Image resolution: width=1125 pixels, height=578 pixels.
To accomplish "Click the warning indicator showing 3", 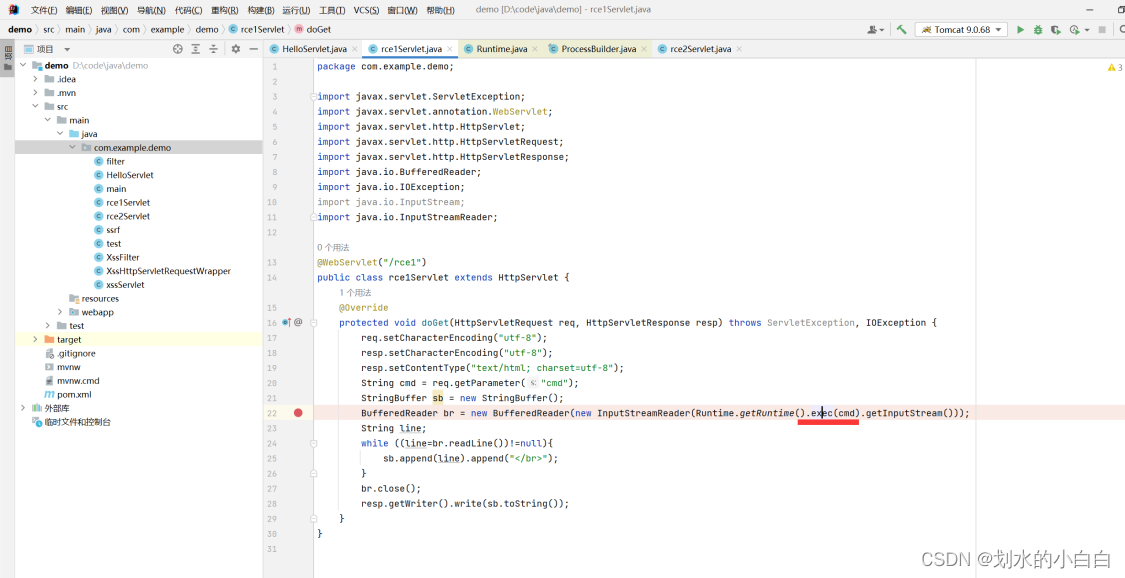I will 1115,67.
